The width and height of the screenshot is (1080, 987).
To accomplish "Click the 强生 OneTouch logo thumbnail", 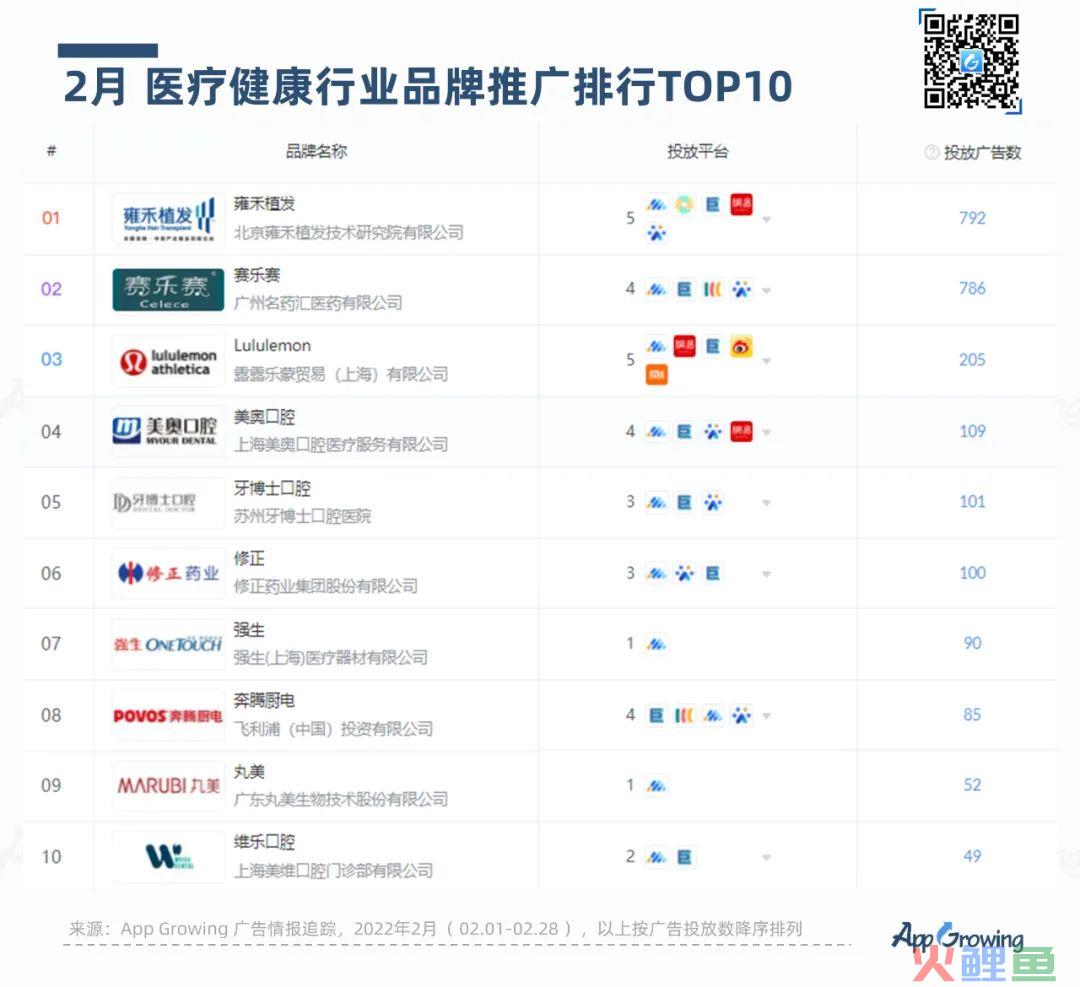I will coord(168,644).
